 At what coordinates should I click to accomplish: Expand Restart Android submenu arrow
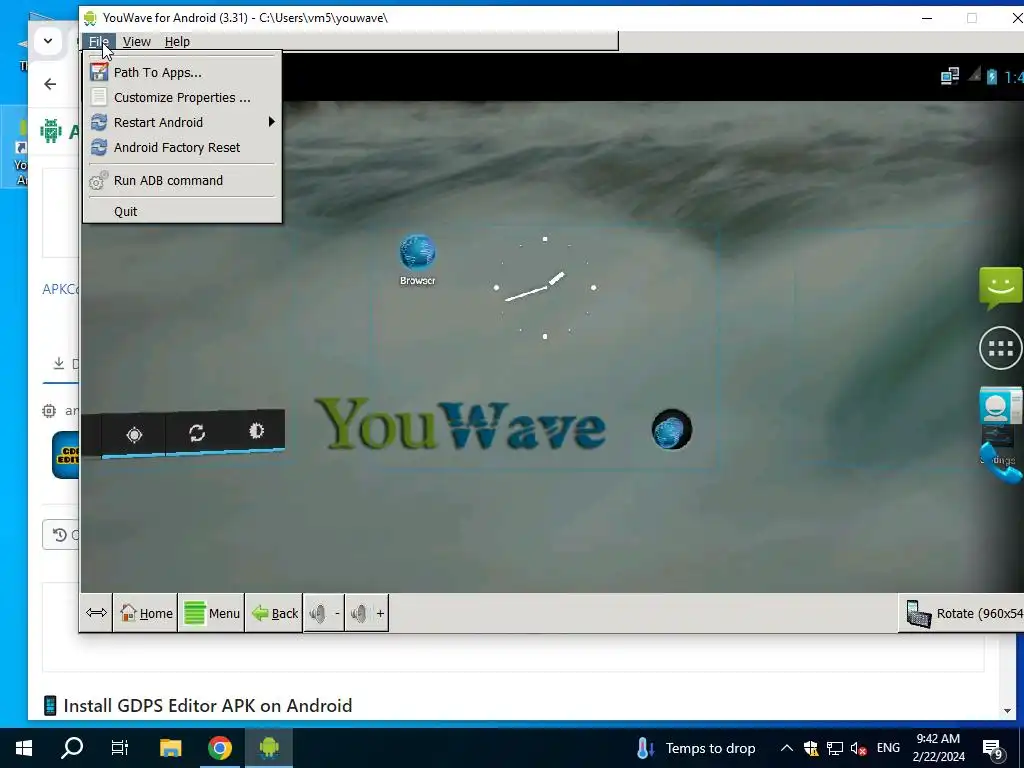point(271,122)
